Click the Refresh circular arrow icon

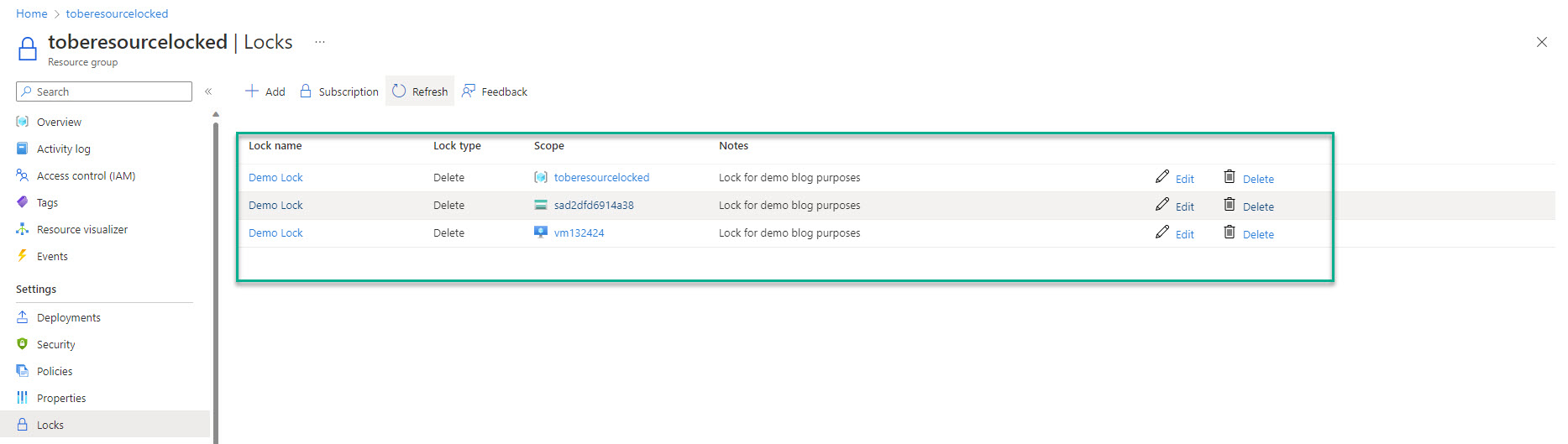click(x=399, y=91)
